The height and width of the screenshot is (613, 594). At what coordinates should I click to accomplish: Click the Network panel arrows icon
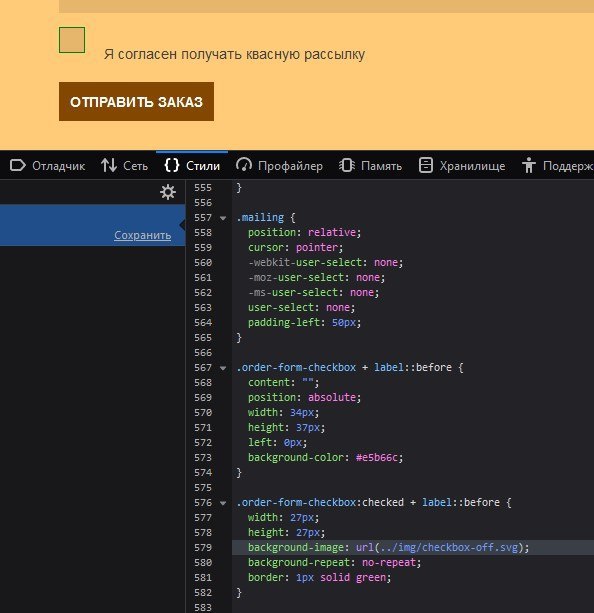point(109,166)
